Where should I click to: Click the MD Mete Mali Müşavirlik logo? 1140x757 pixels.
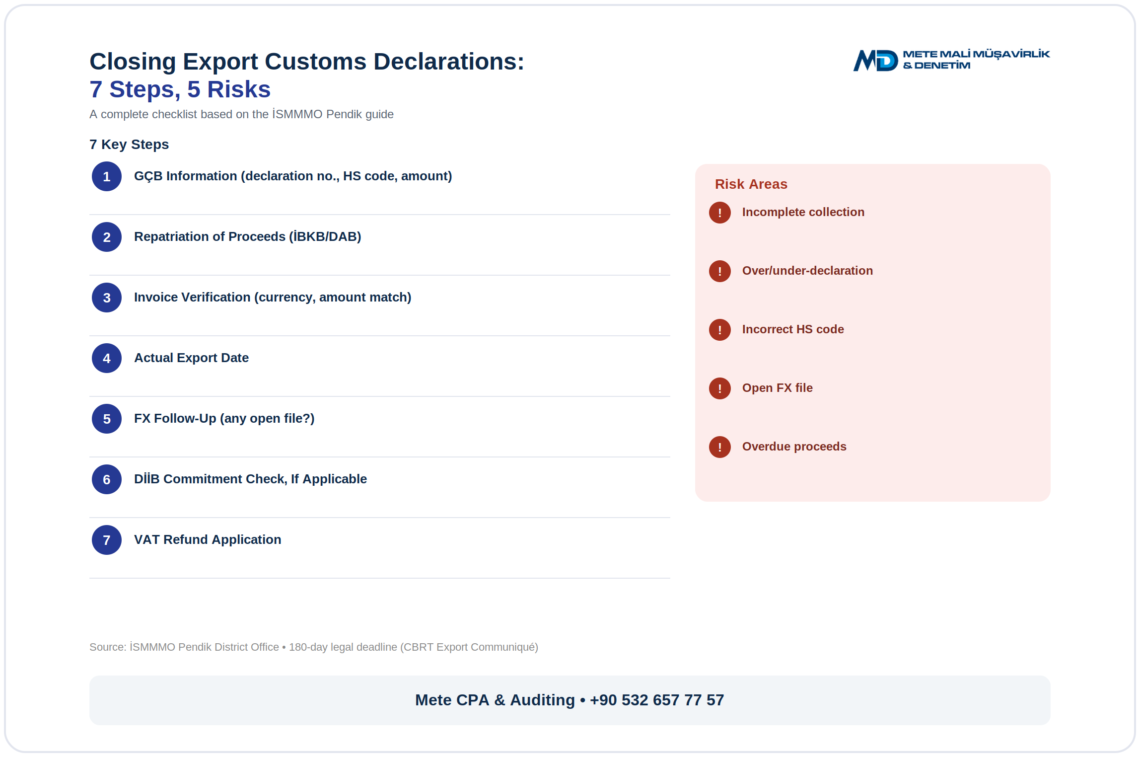(x=951, y=60)
